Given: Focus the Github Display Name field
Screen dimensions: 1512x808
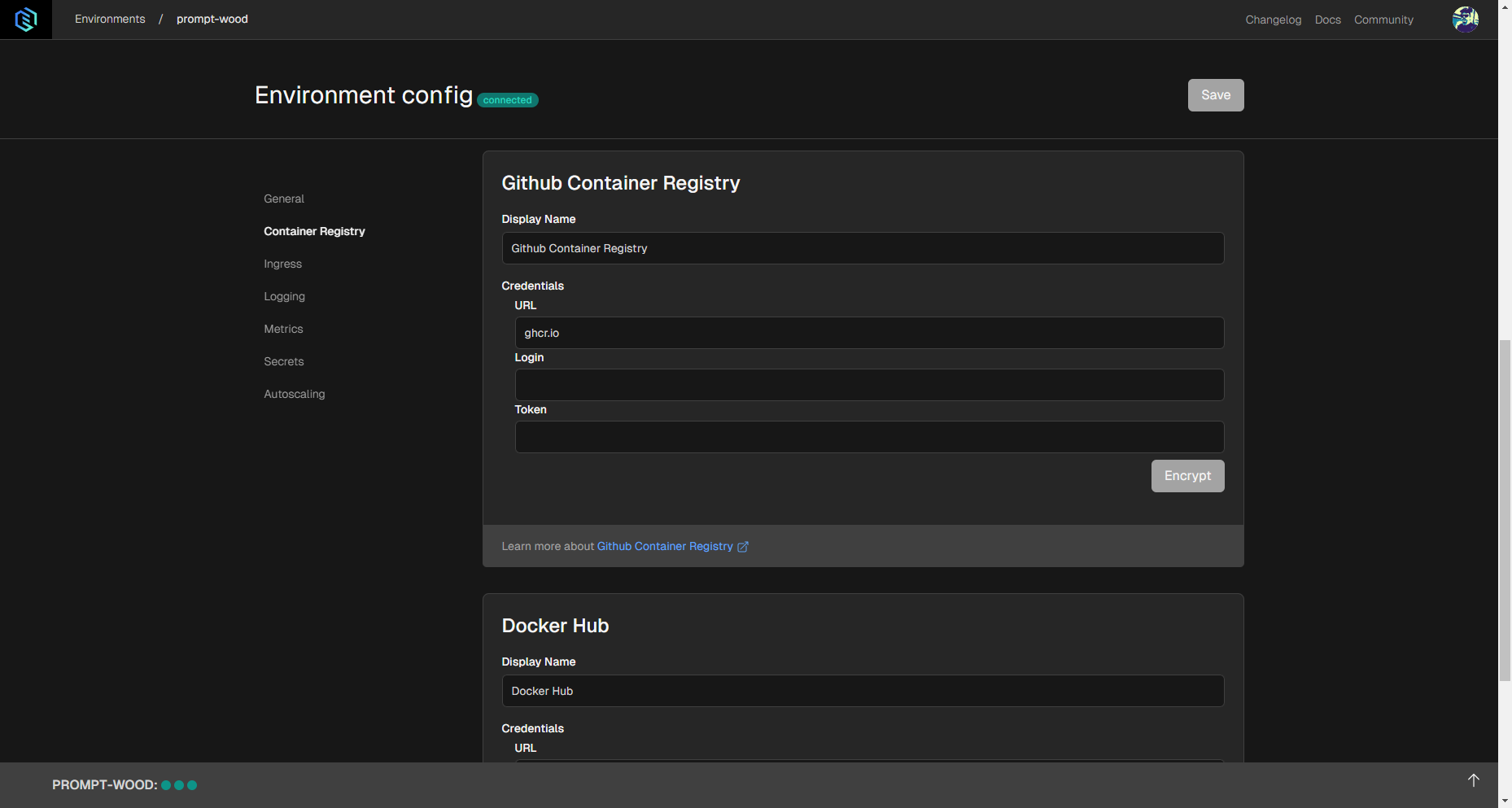Looking at the screenshot, I should (863, 248).
